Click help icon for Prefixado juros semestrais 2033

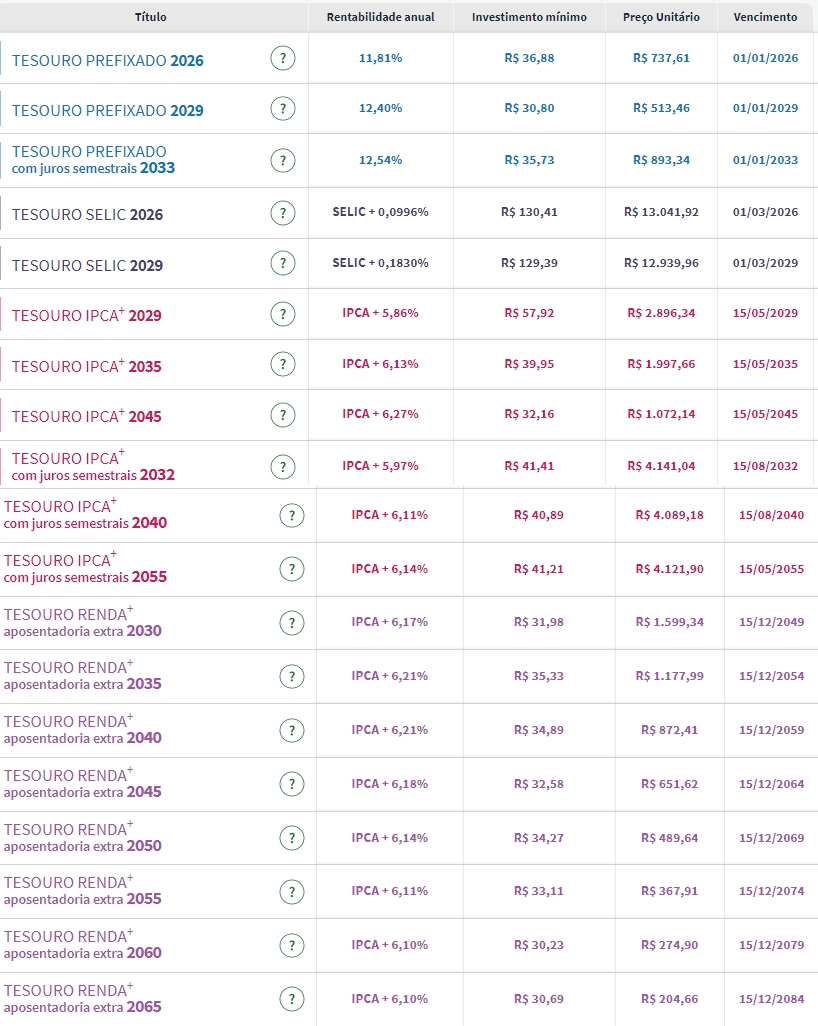283,160
